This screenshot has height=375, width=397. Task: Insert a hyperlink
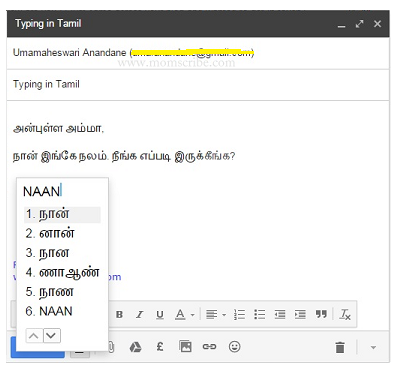[209, 347]
